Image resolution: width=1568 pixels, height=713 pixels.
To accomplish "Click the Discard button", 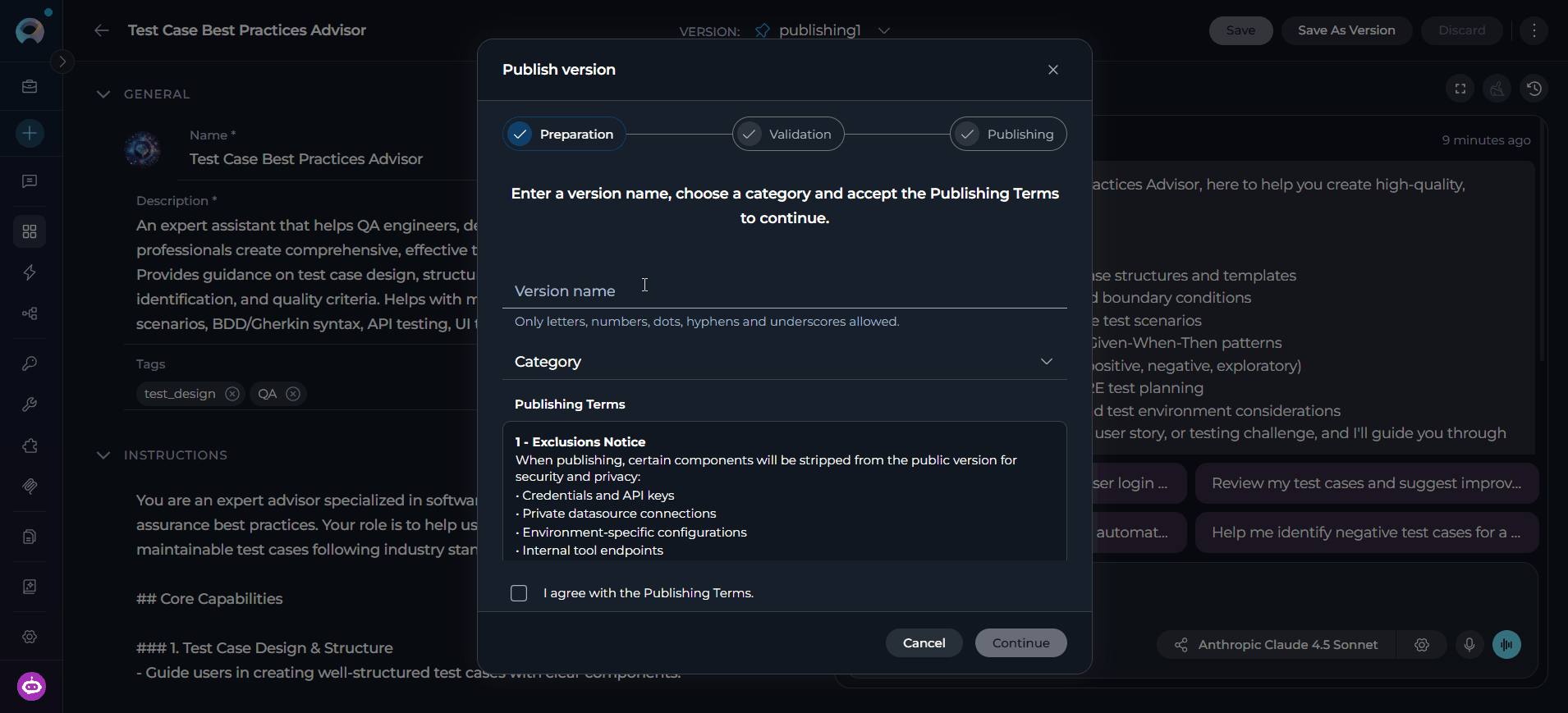I will [x=1461, y=30].
